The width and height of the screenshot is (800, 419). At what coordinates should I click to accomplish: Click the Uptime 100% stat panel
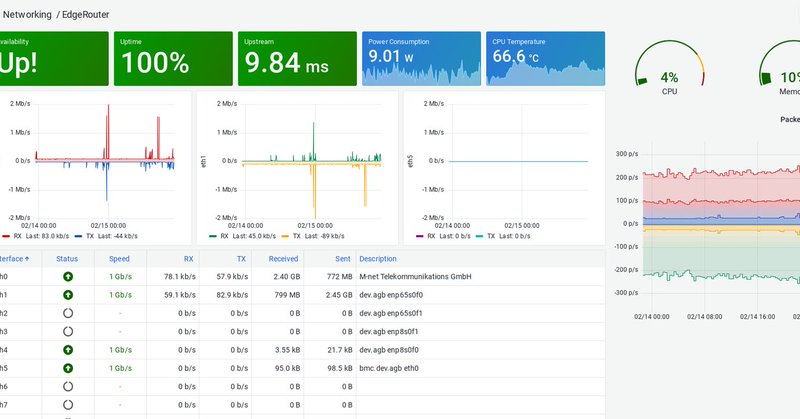click(x=173, y=58)
